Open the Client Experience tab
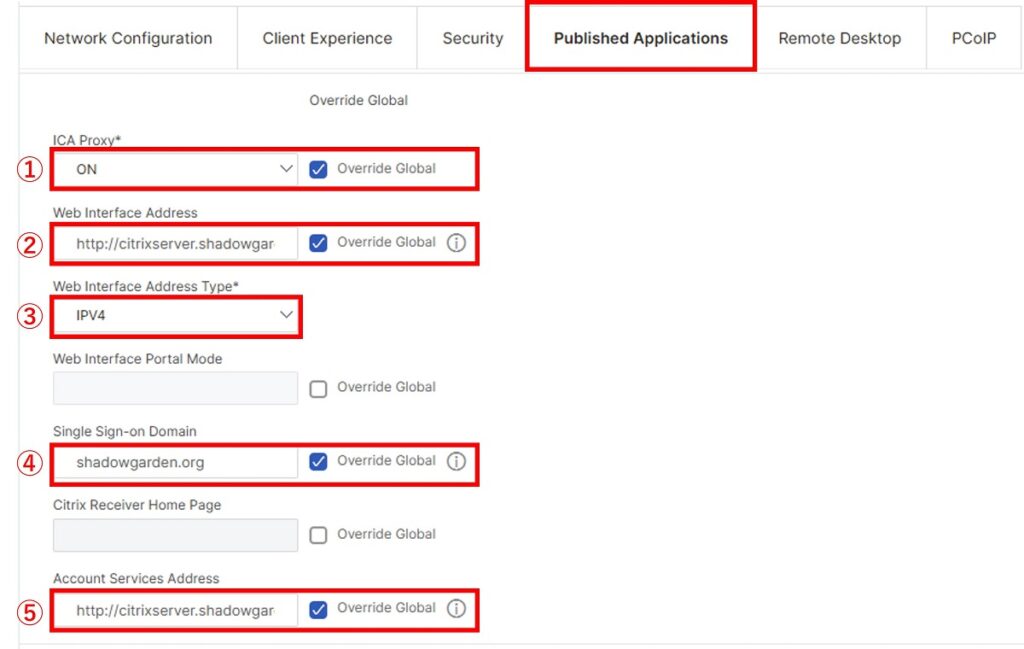This screenshot has height=649, width=1024. (x=326, y=38)
